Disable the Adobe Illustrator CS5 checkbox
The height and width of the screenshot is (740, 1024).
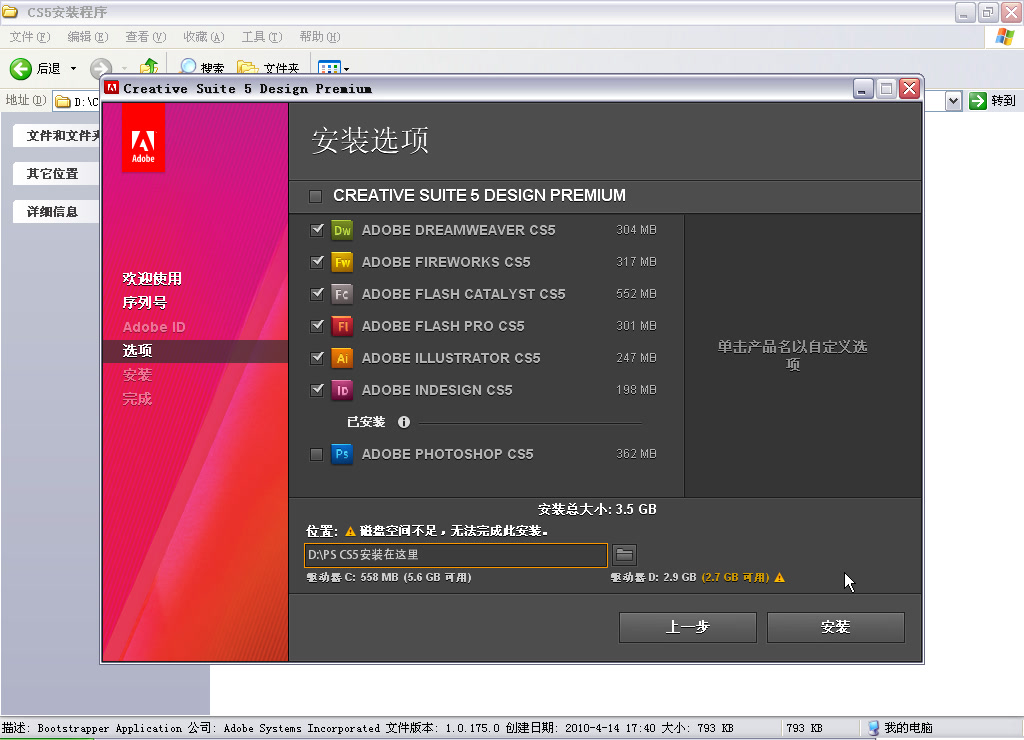click(314, 357)
